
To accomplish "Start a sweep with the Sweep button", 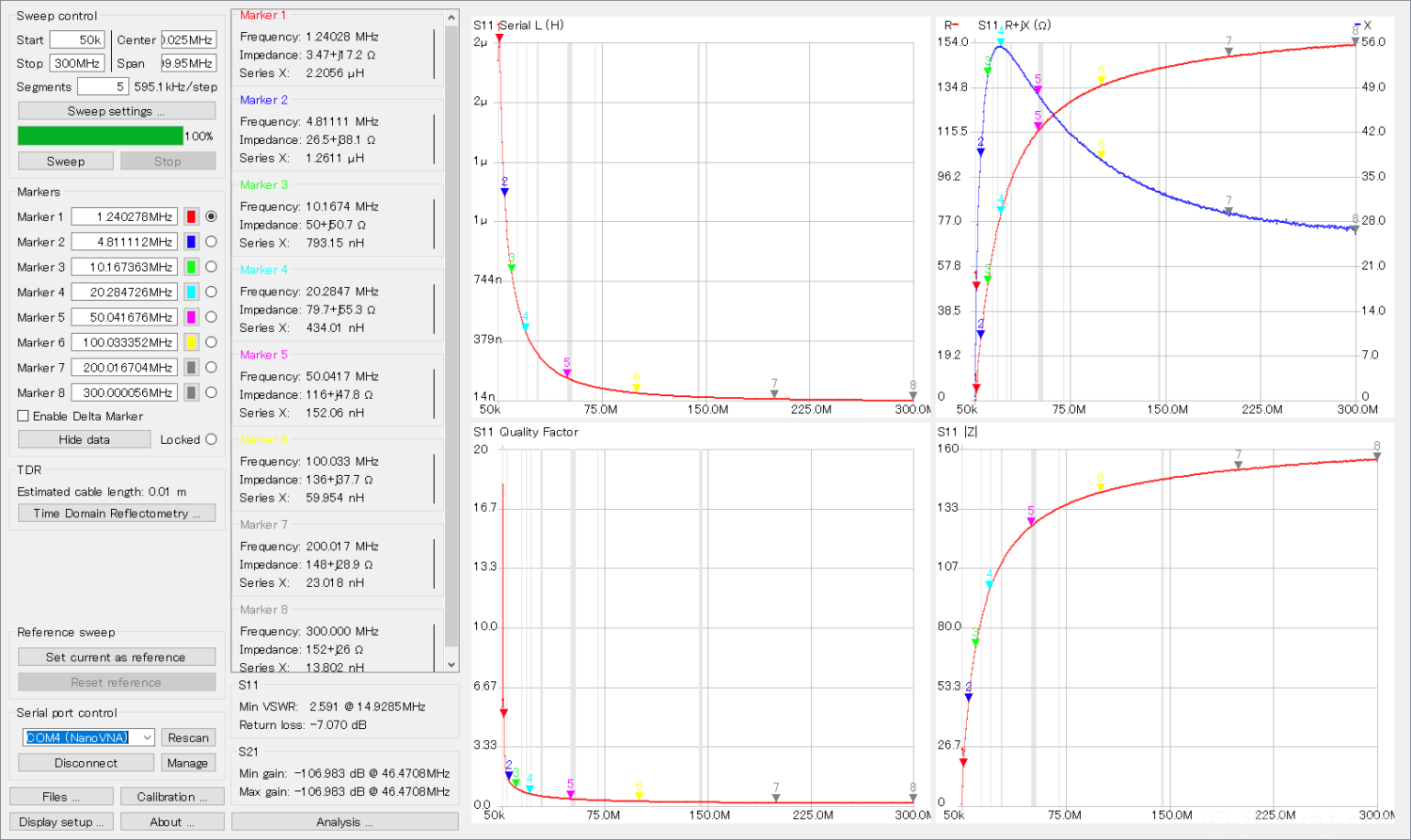I will tap(66, 161).
